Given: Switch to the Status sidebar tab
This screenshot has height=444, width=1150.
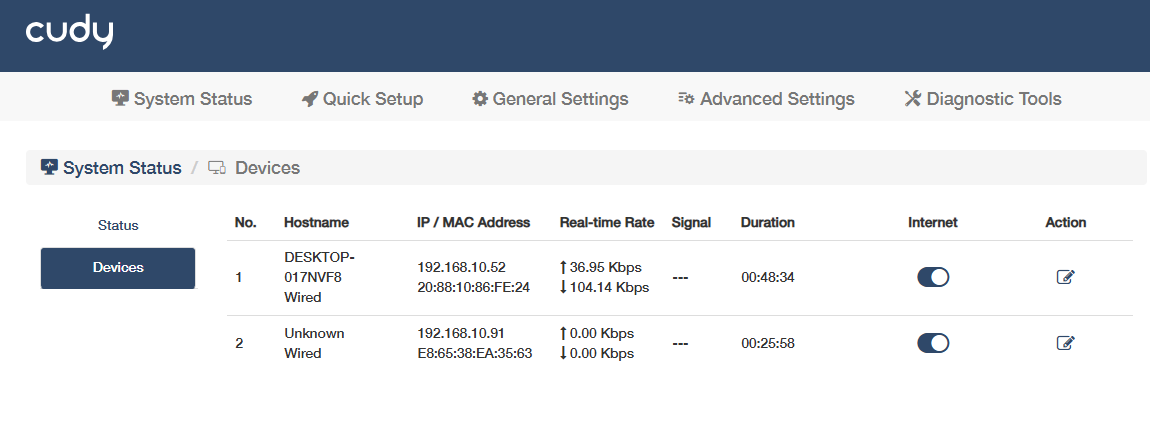Looking at the screenshot, I should (118, 225).
